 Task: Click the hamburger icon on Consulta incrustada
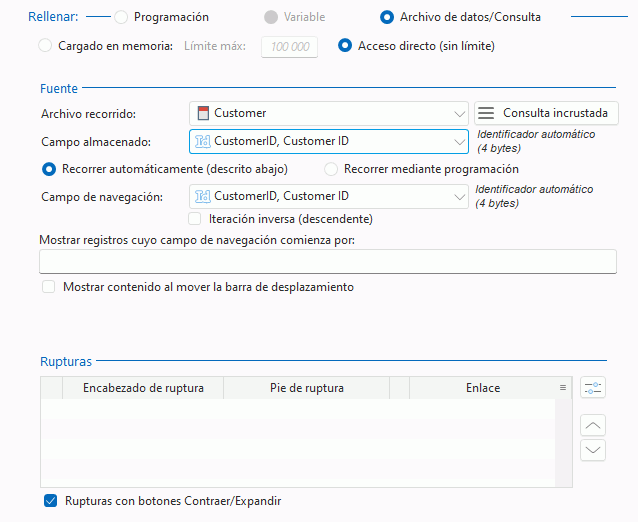point(486,113)
